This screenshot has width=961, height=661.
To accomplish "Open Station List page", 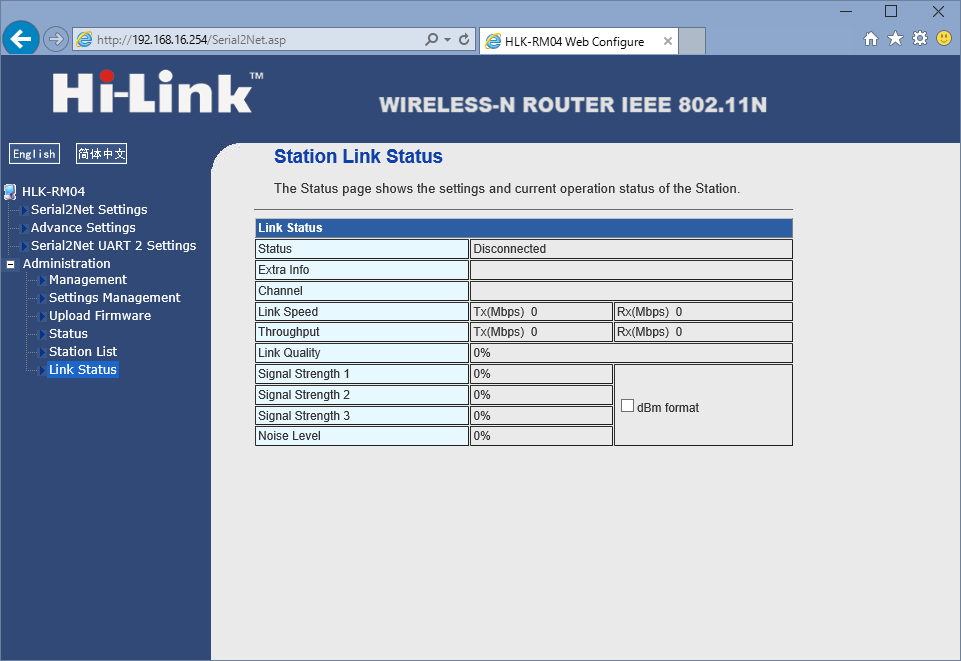I will (83, 352).
